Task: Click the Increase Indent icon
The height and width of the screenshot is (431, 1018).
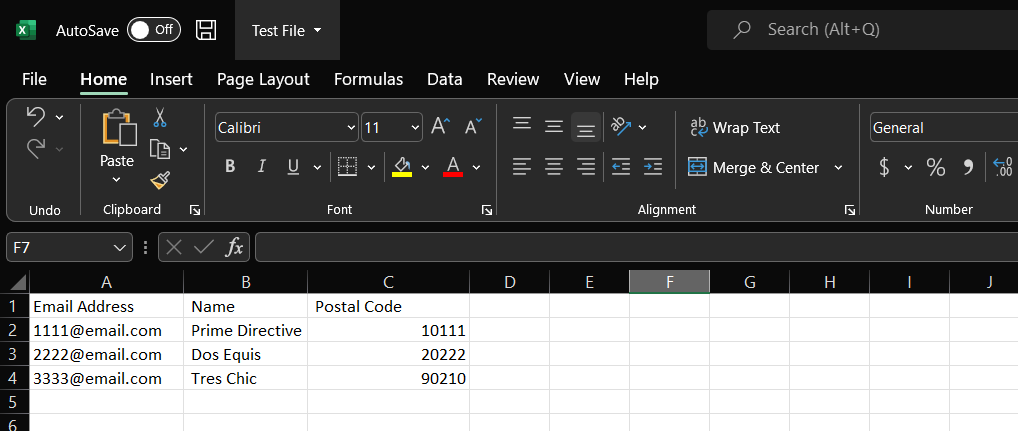Action: [653, 167]
